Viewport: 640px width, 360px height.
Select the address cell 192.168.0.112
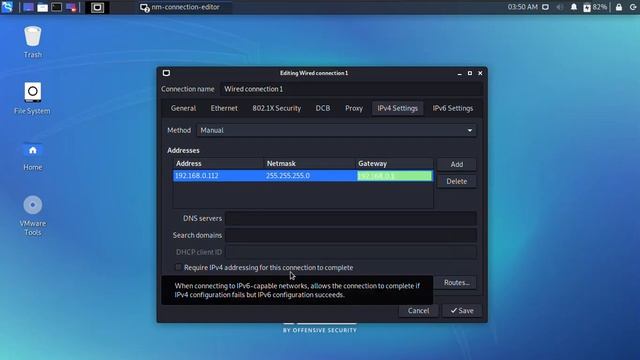(218, 176)
